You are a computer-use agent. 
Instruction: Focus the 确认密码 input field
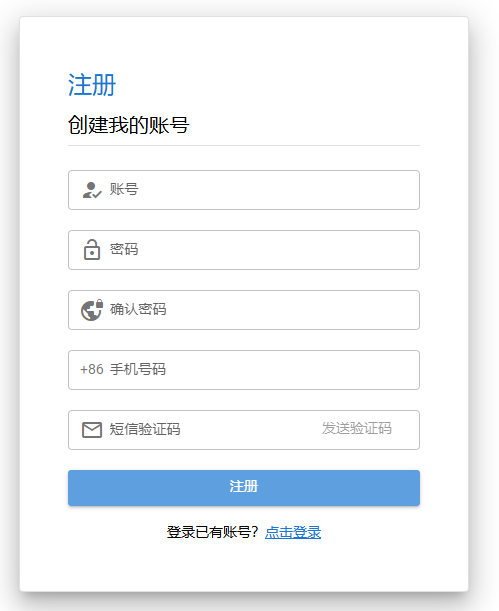point(244,310)
